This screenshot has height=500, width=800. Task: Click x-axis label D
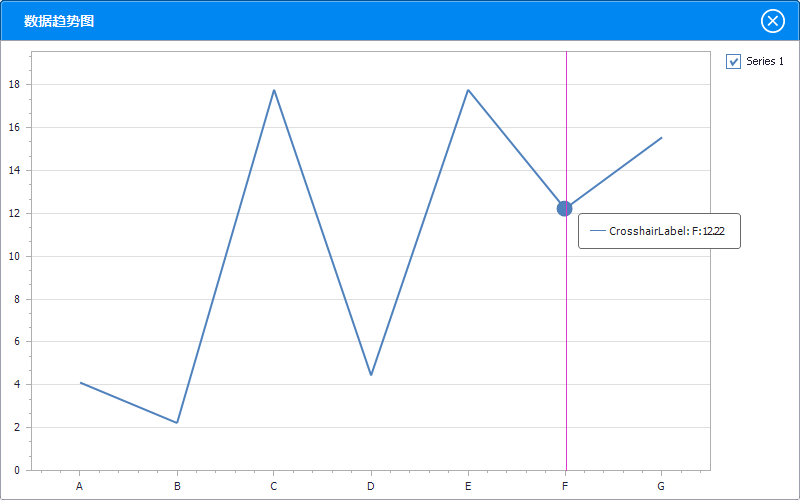point(371,486)
